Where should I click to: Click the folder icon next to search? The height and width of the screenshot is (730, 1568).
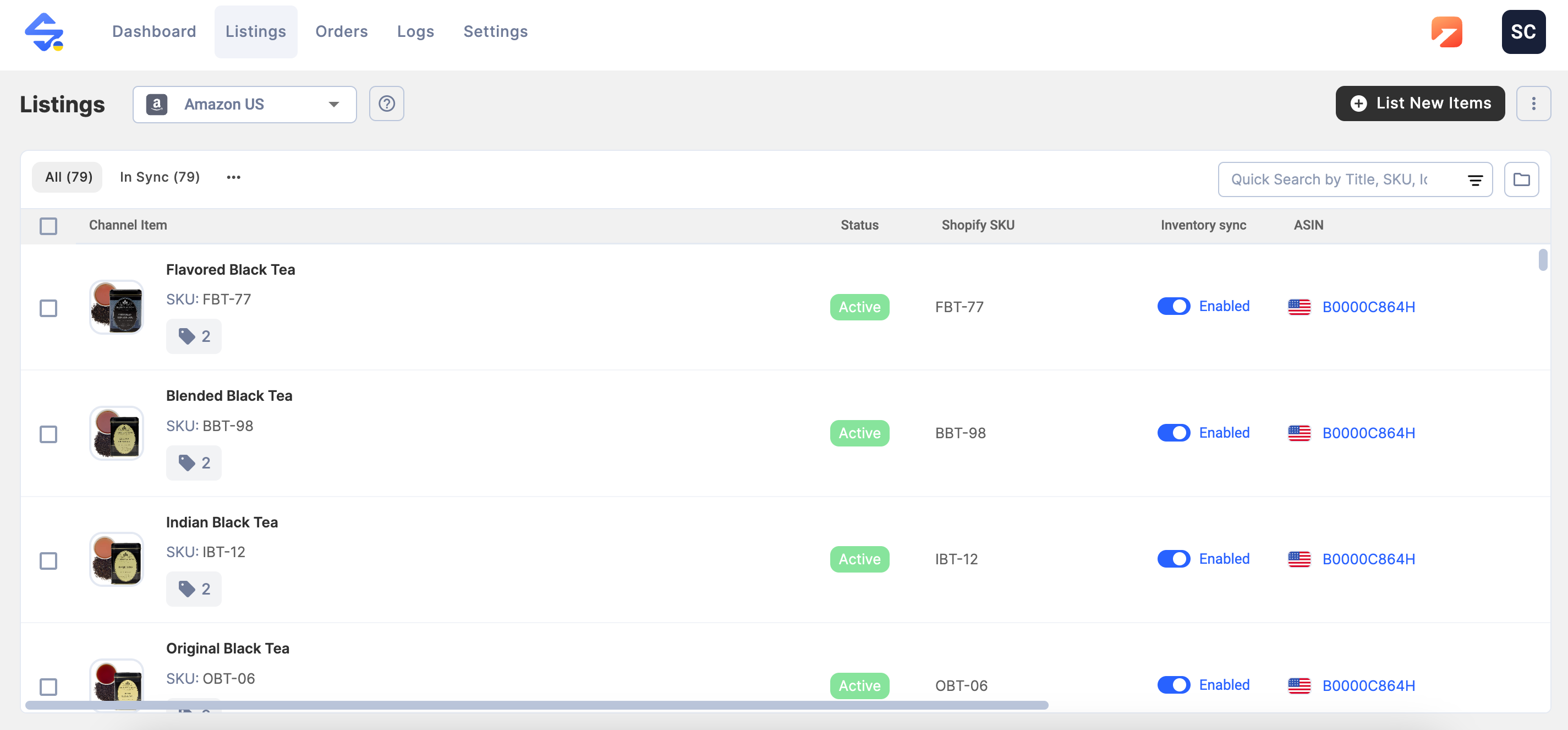[1521, 179]
